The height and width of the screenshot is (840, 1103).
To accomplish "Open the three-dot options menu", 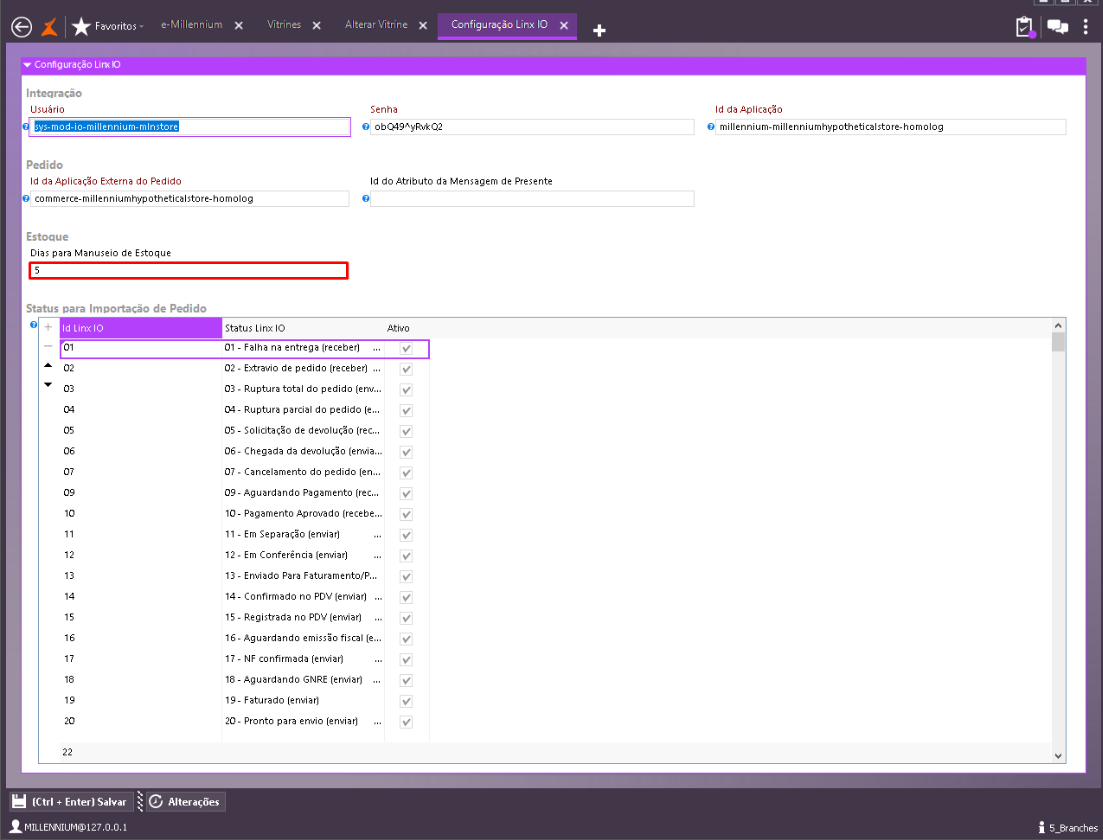I will (1085, 27).
